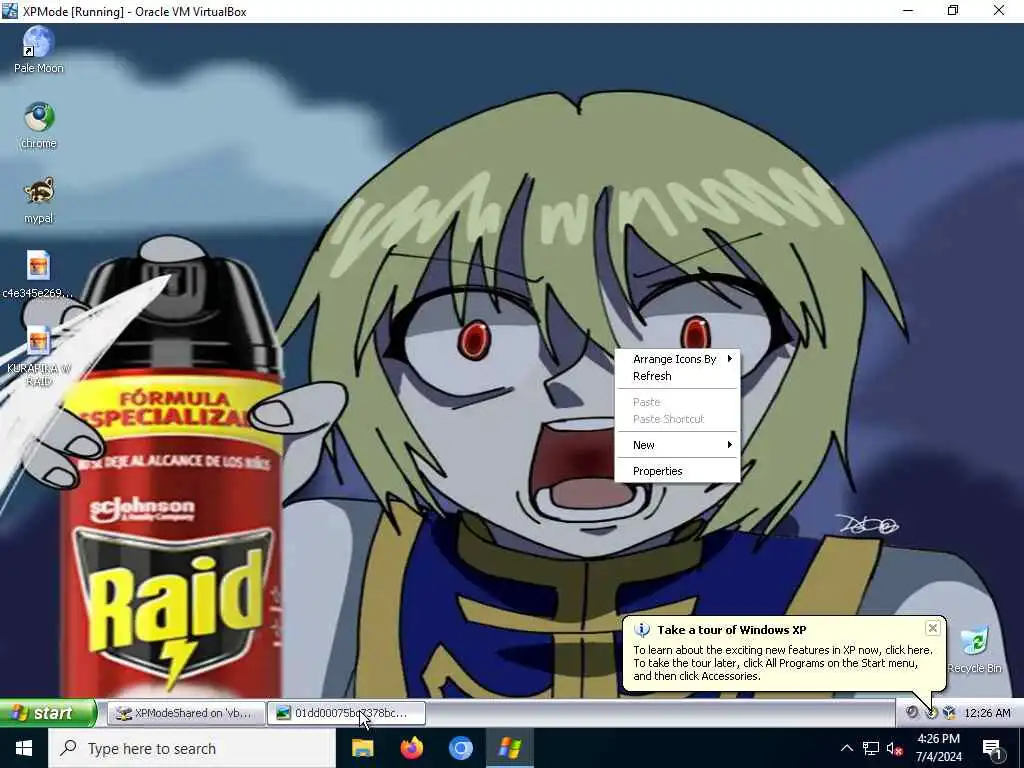Viewport: 1024px width, 768px height.
Task: Open the host Action Center notifications
Action: pyautogui.click(x=993, y=748)
